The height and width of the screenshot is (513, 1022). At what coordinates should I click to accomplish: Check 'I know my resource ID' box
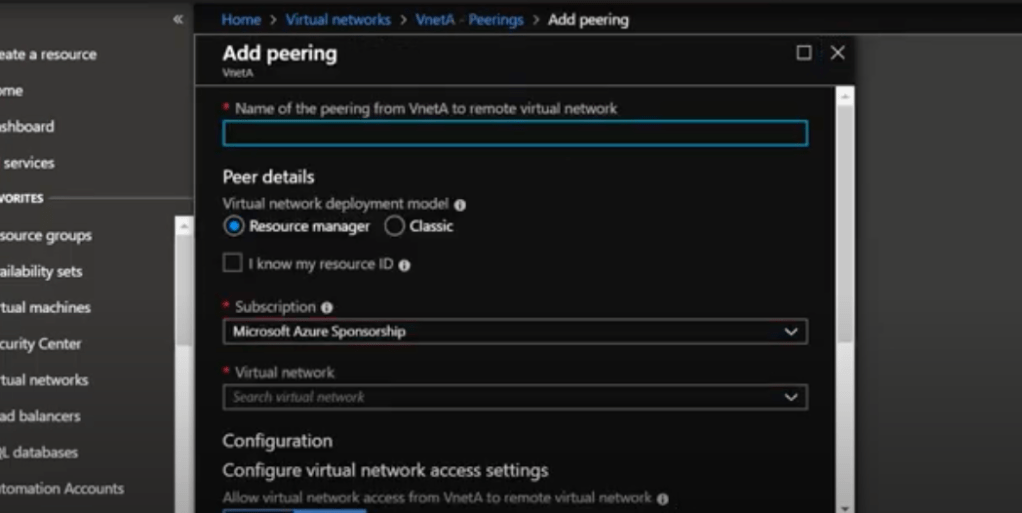(x=233, y=264)
